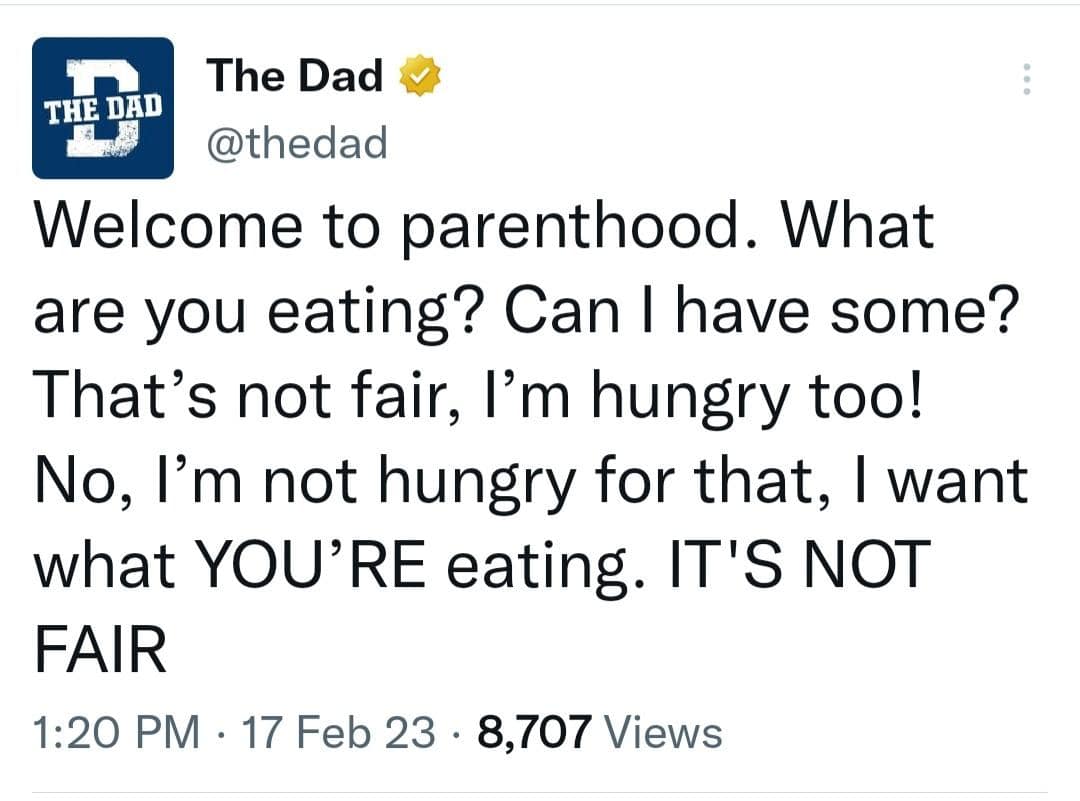Viewport: 1080px width, 801px height.
Task: Open the three-dot more options menu
Action: (1023, 79)
